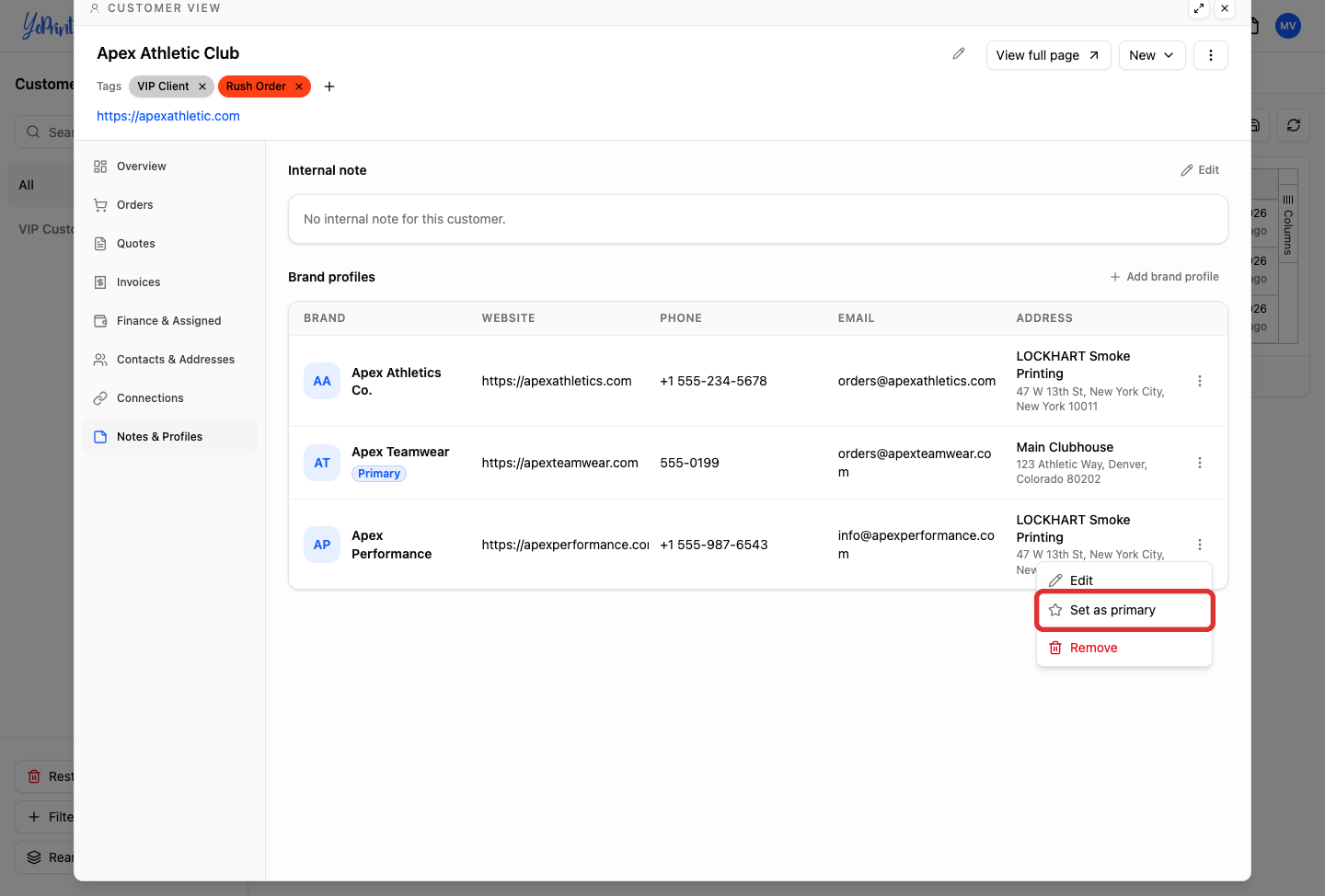Remove the Rush Order tag
This screenshot has height=896, width=1325.
pyautogui.click(x=299, y=86)
